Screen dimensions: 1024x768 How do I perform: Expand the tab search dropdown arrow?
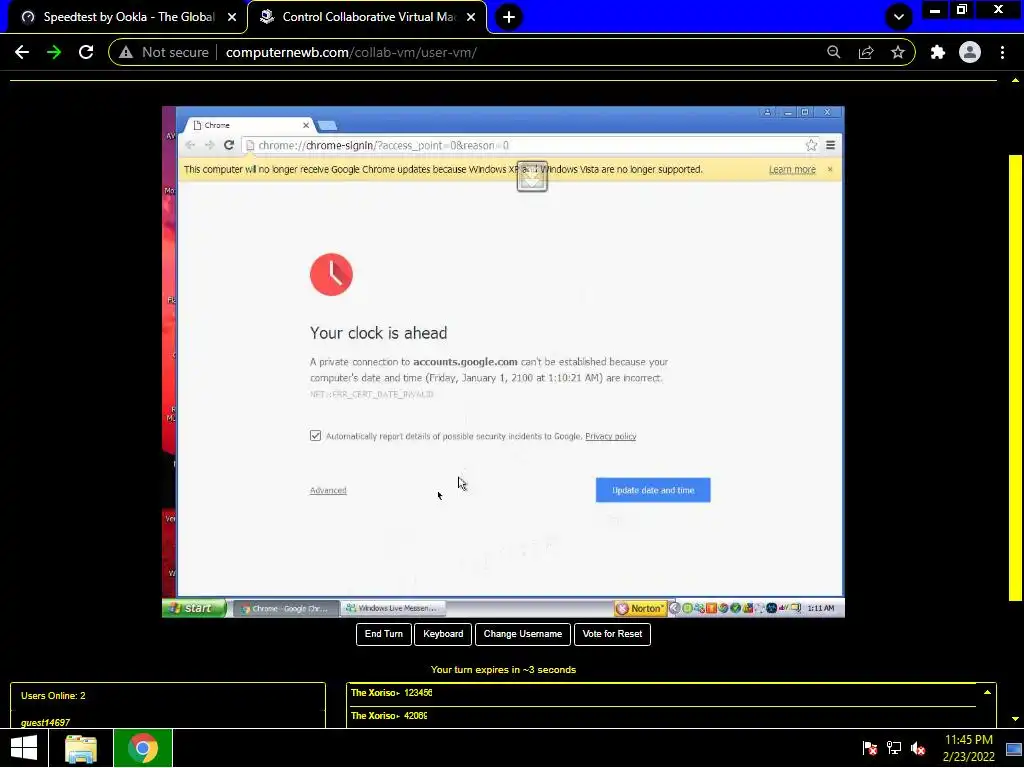[899, 17]
